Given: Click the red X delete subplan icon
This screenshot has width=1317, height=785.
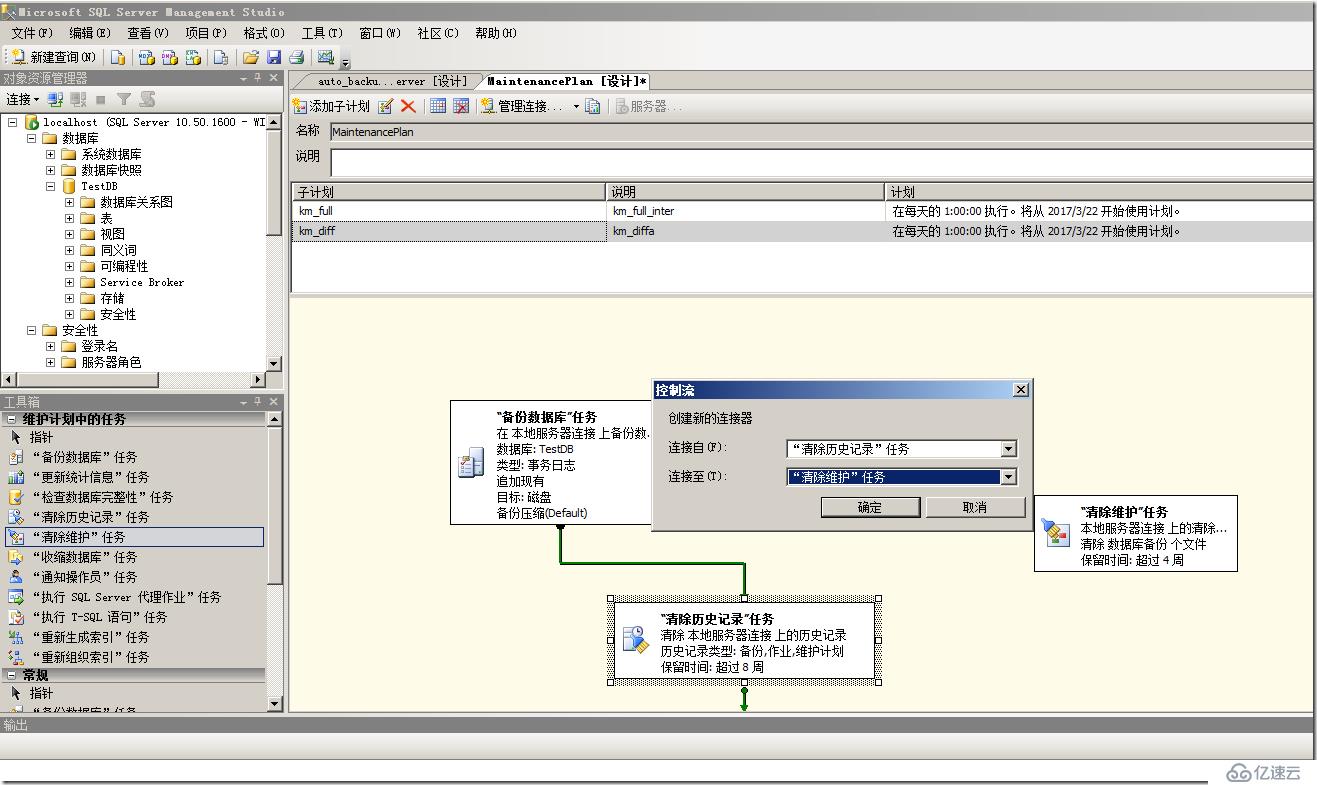Looking at the screenshot, I should pos(408,106).
